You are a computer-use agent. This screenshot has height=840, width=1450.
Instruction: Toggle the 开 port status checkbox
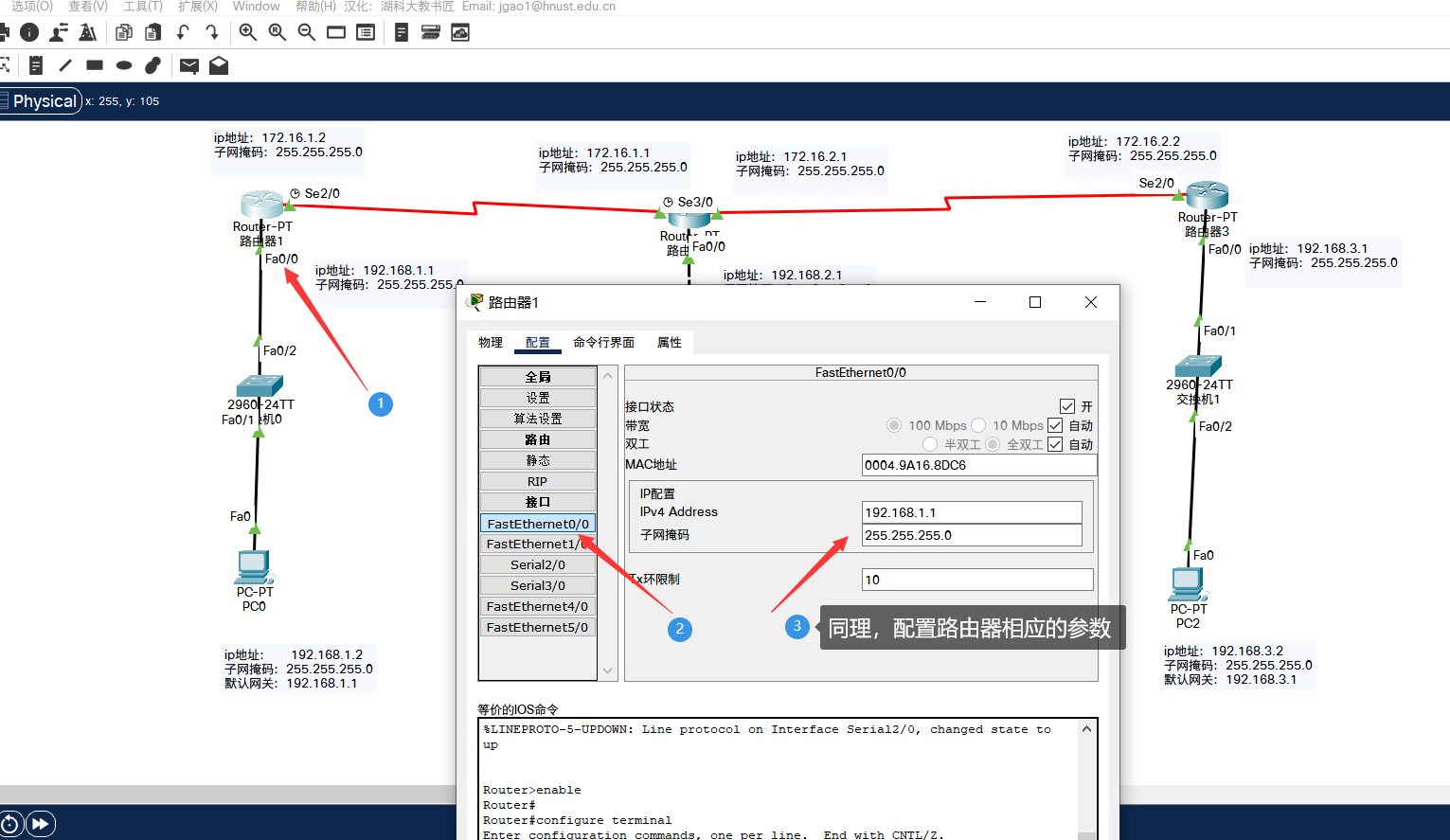pyautogui.click(x=1067, y=405)
